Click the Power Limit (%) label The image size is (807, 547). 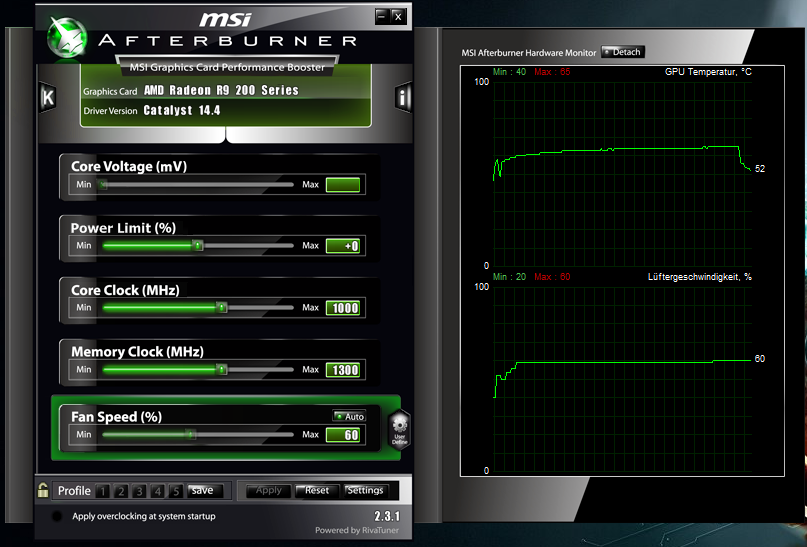click(123, 228)
